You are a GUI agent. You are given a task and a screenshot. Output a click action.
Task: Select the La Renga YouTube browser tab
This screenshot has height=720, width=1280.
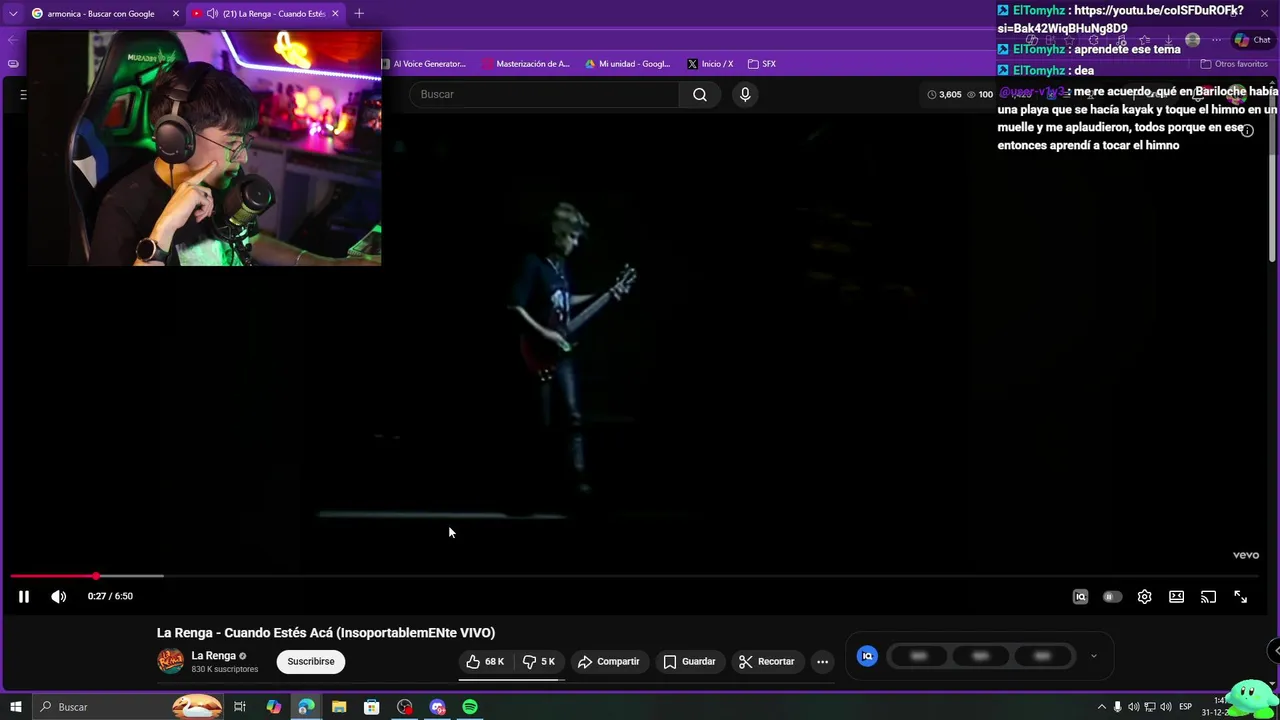point(265,14)
